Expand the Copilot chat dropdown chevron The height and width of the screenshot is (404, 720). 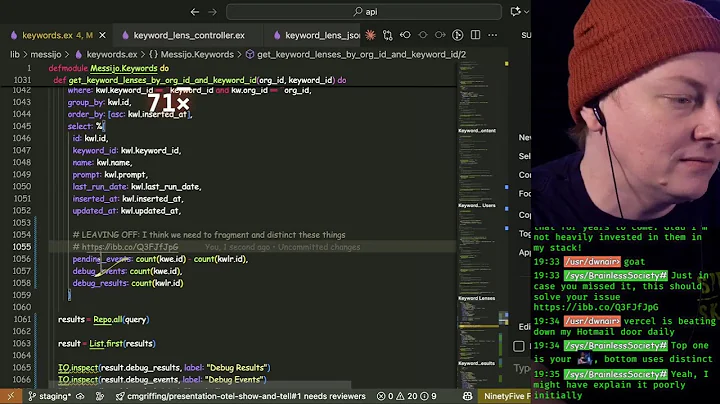pyautogui.click(x=527, y=12)
